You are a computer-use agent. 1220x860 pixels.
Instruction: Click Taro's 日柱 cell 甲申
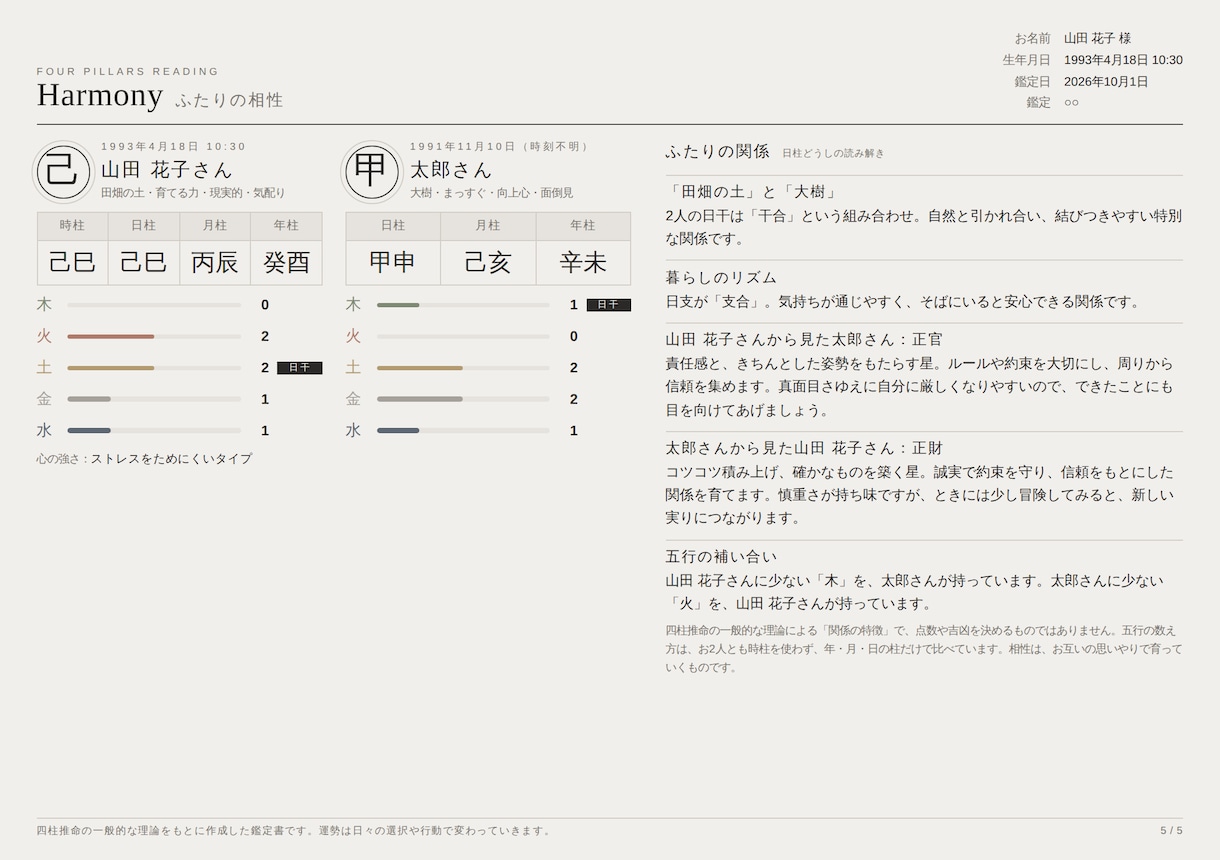393,262
